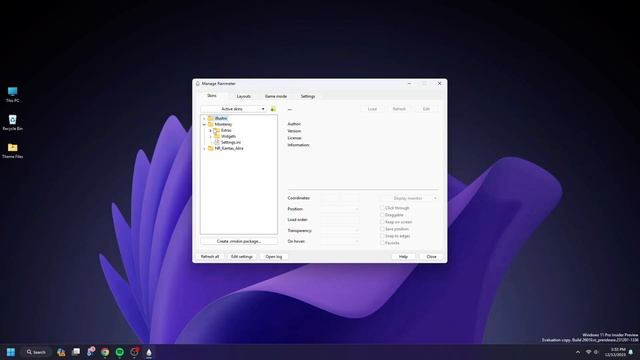The height and width of the screenshot is (360, 640).
Task: Open the second pinned app after Search
Action: pyautogui.click(x=76, y=352)
